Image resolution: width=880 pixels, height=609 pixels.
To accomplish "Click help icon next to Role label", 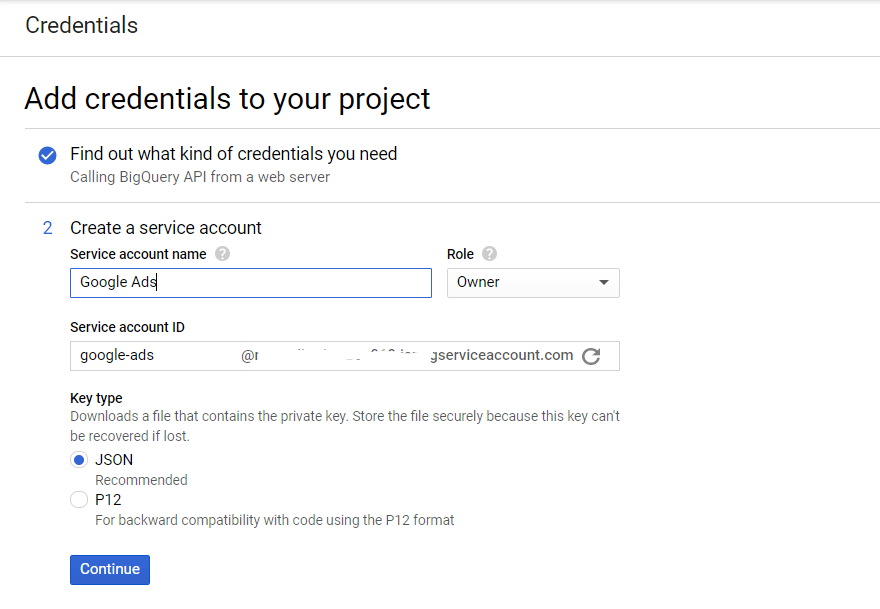I will pos(489,254).
